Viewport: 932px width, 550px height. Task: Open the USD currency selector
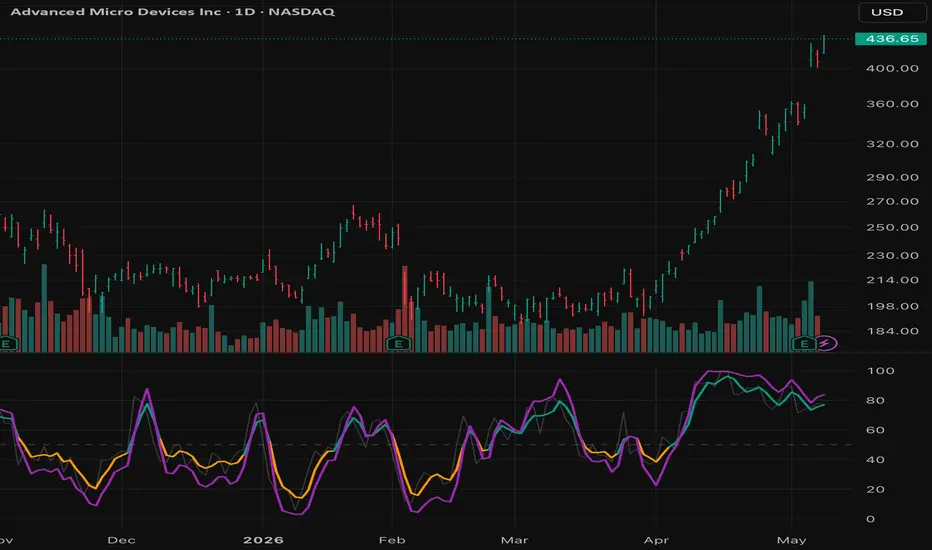pyautogui.click(x=892, y=12)
